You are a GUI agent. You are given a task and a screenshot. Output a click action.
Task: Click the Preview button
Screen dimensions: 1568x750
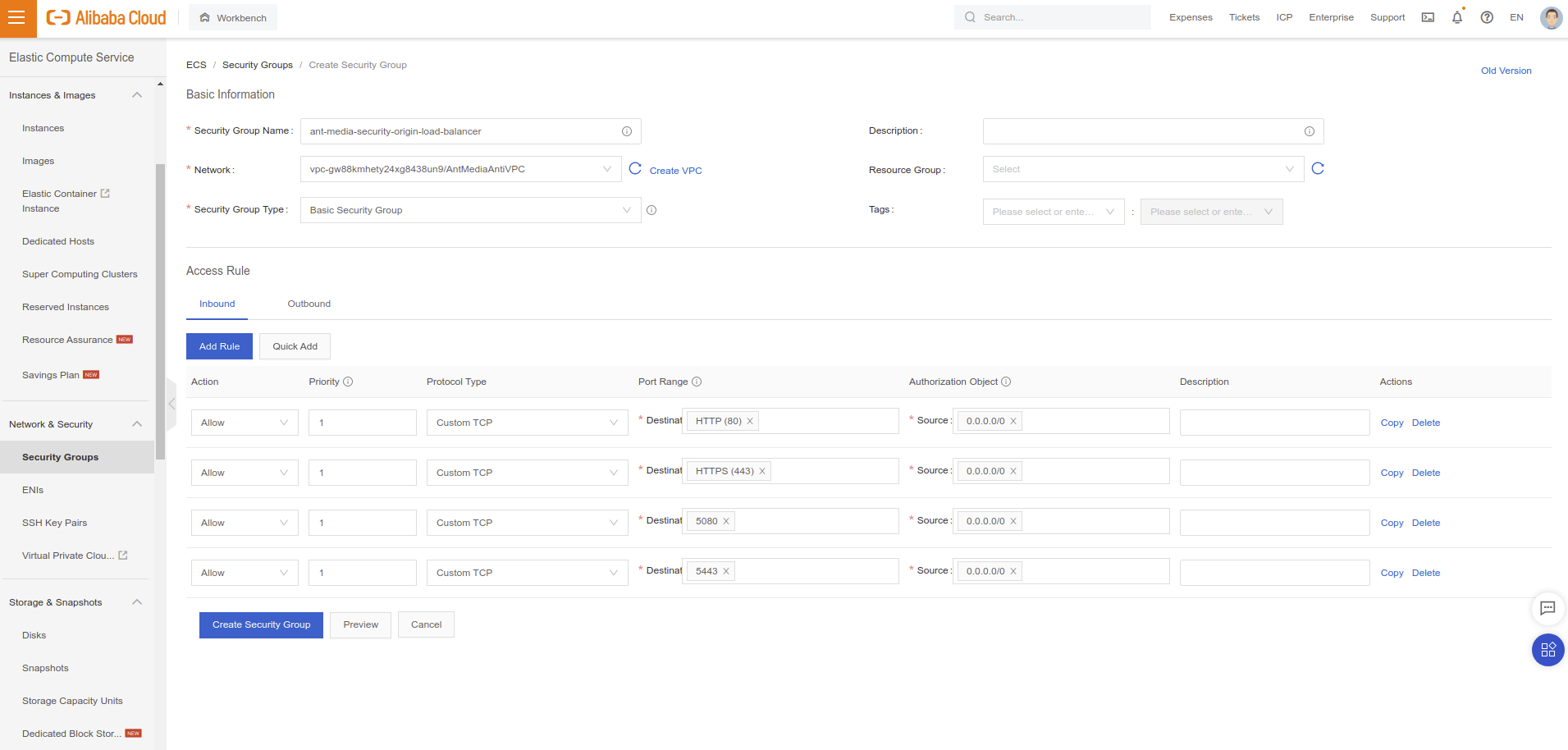point(361,624)
